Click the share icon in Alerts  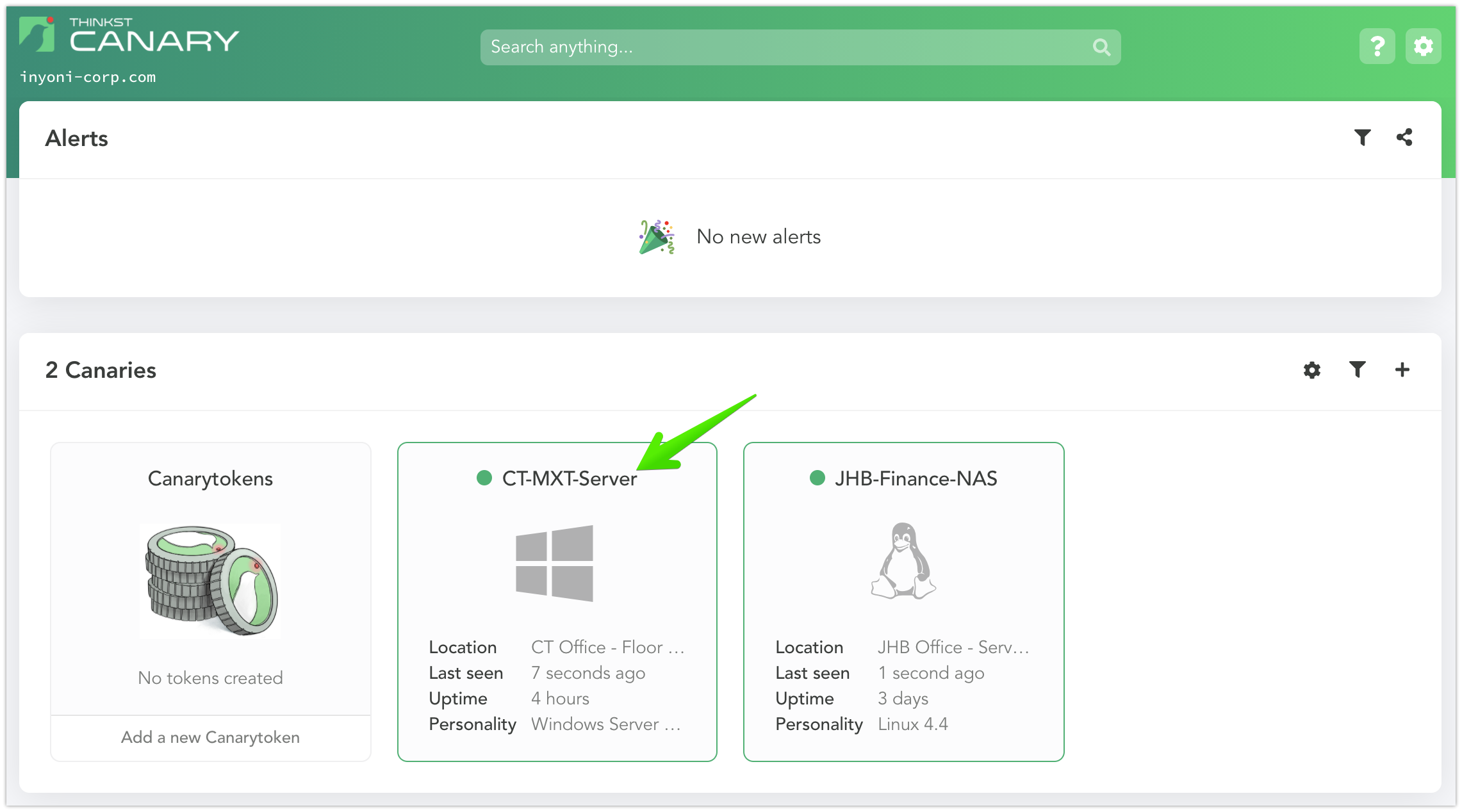(1404, 137)
